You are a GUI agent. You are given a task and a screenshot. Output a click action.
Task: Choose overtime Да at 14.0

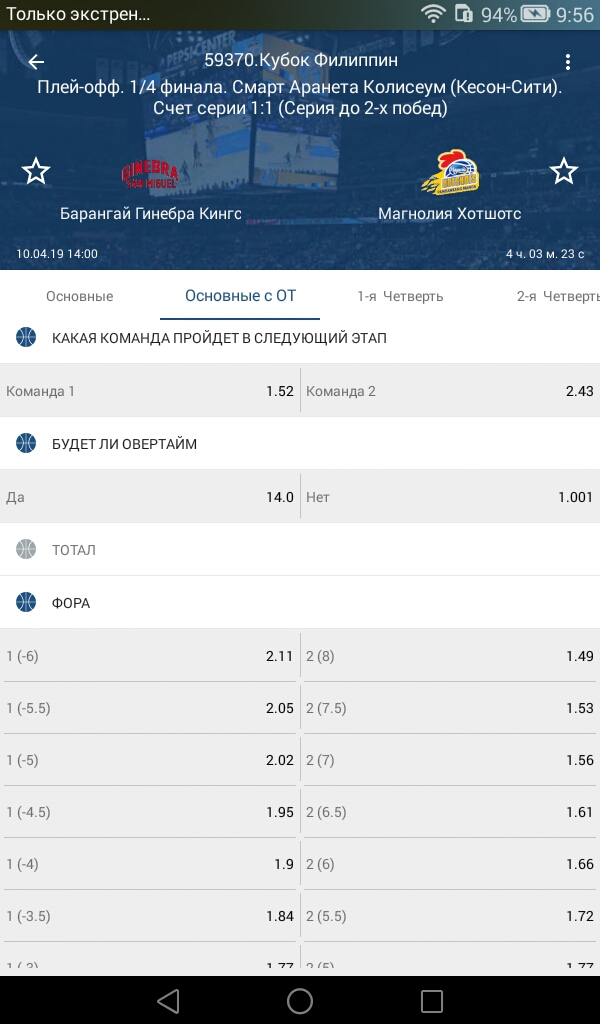(x=150, y=496)
